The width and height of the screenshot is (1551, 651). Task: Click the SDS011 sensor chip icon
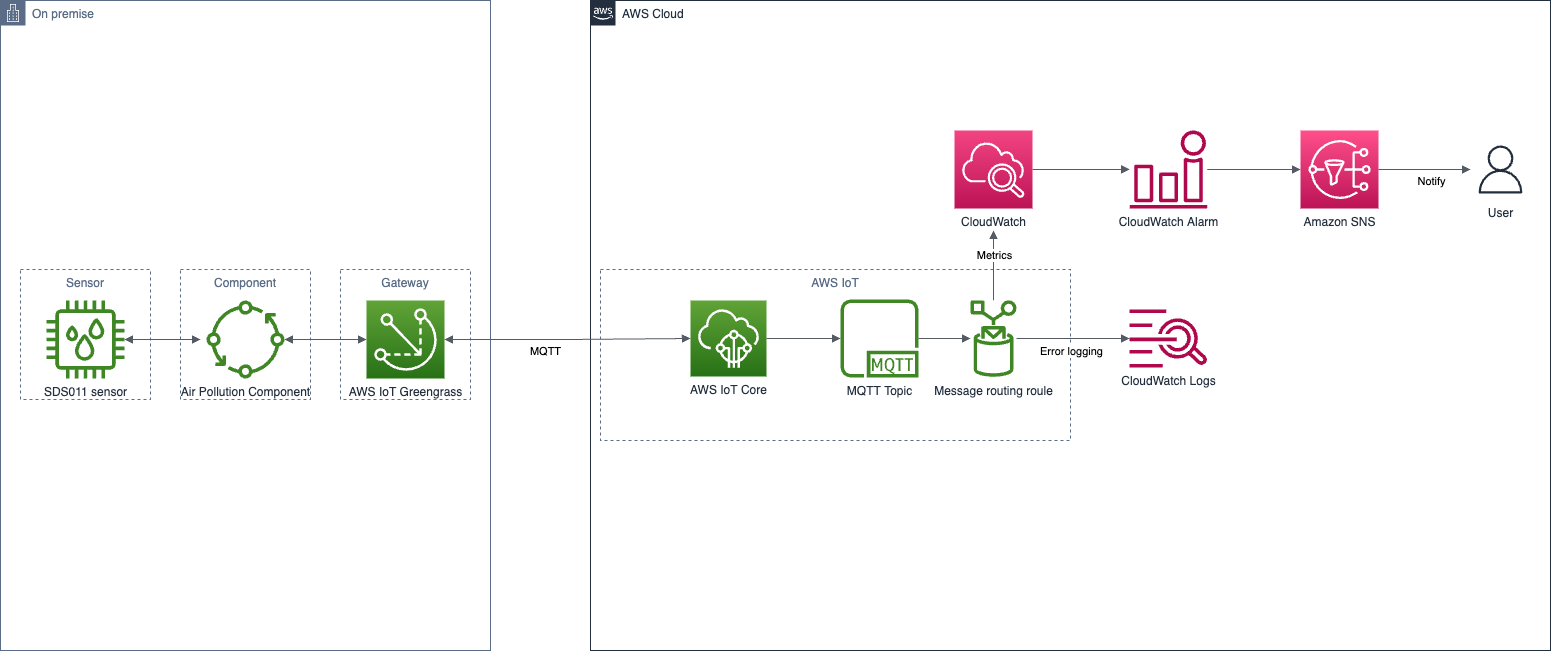click(x=85, y=338)
